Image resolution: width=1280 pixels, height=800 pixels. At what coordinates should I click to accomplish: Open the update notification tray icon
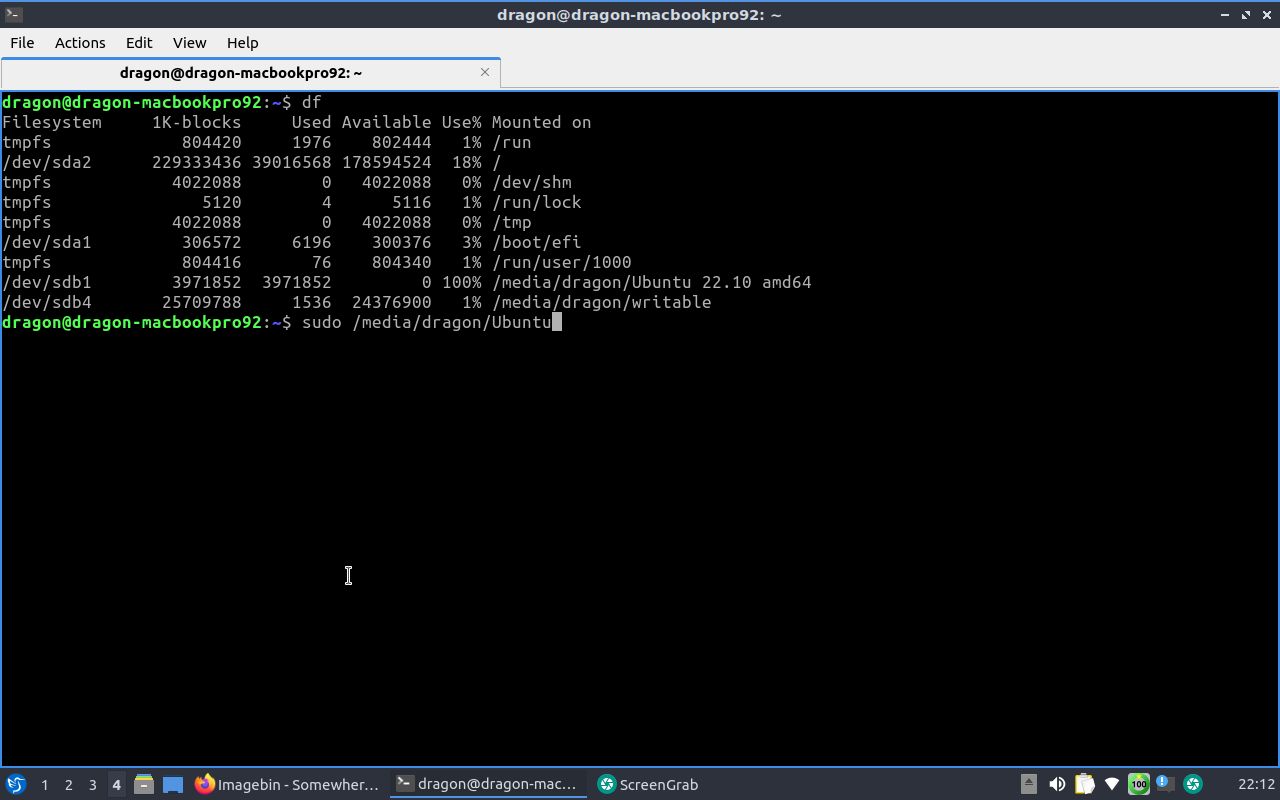pyautogui.click(x=1165, y=784)
